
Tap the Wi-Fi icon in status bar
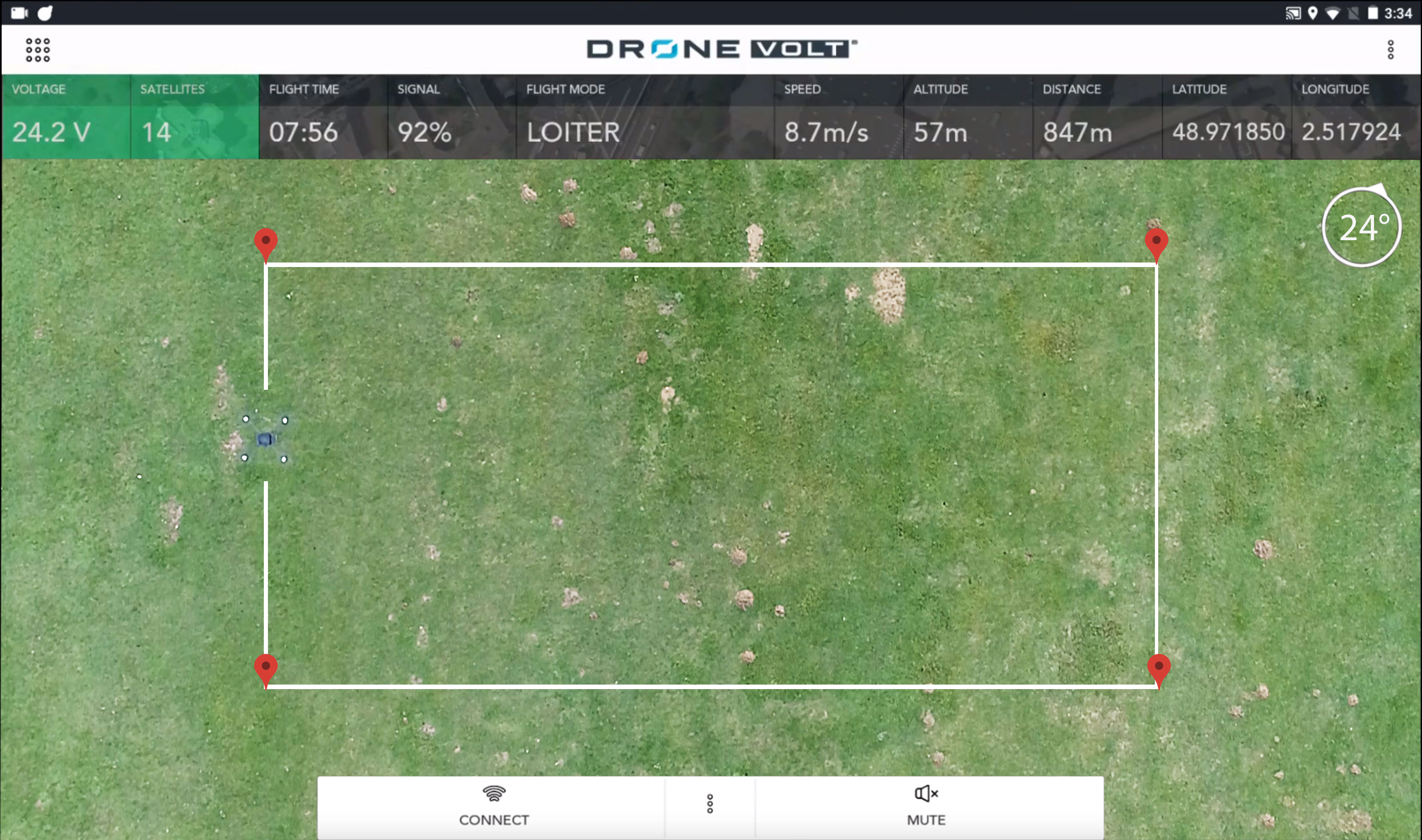pyautogui.click(x=1333, y=13)
